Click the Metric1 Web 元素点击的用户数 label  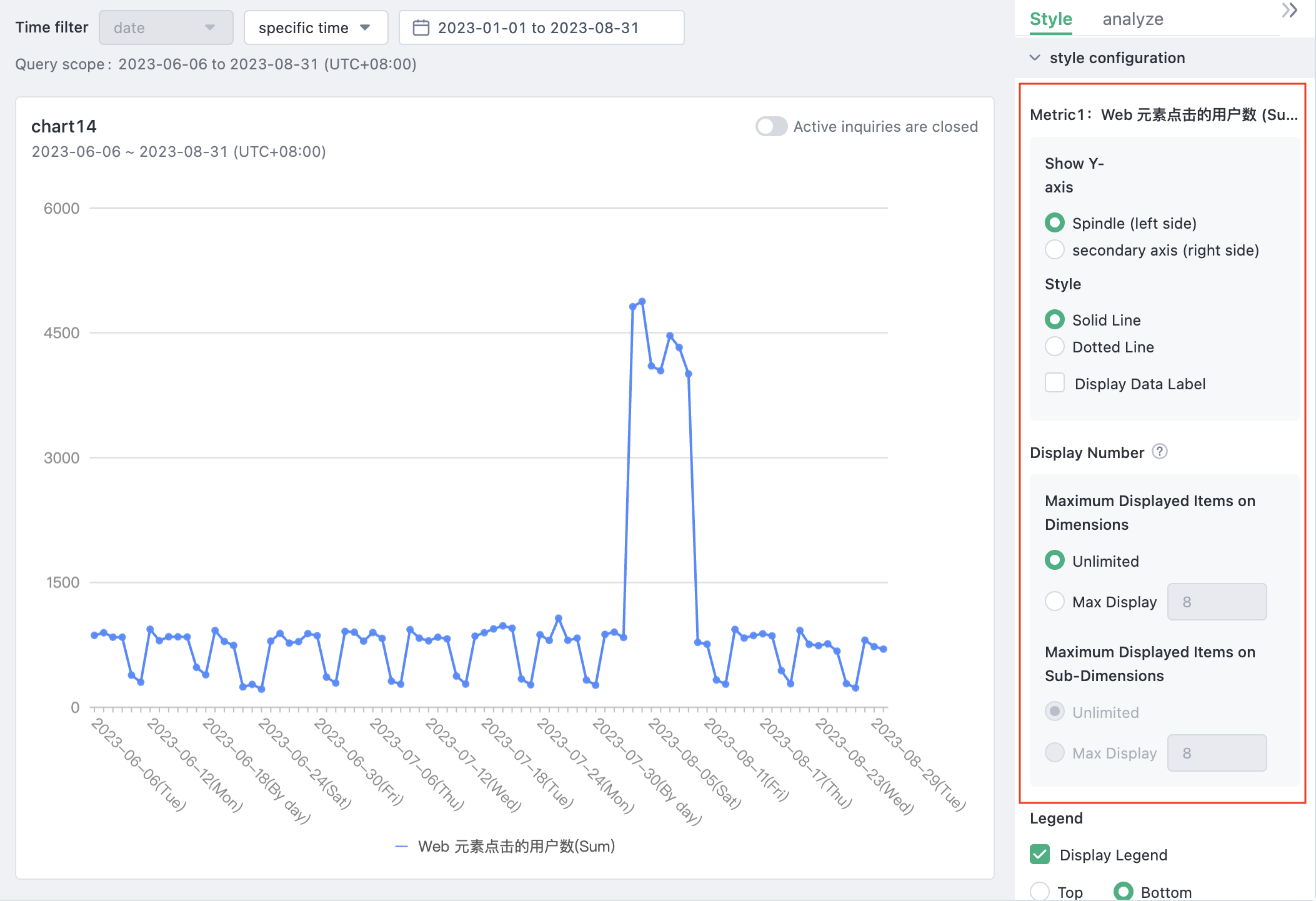(1164, 114)
